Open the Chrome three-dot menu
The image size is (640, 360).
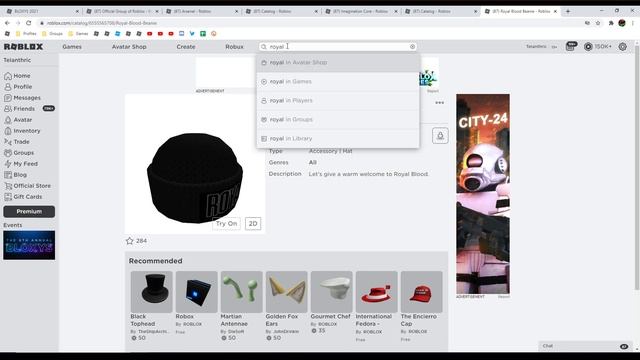(x=633, y=23)
